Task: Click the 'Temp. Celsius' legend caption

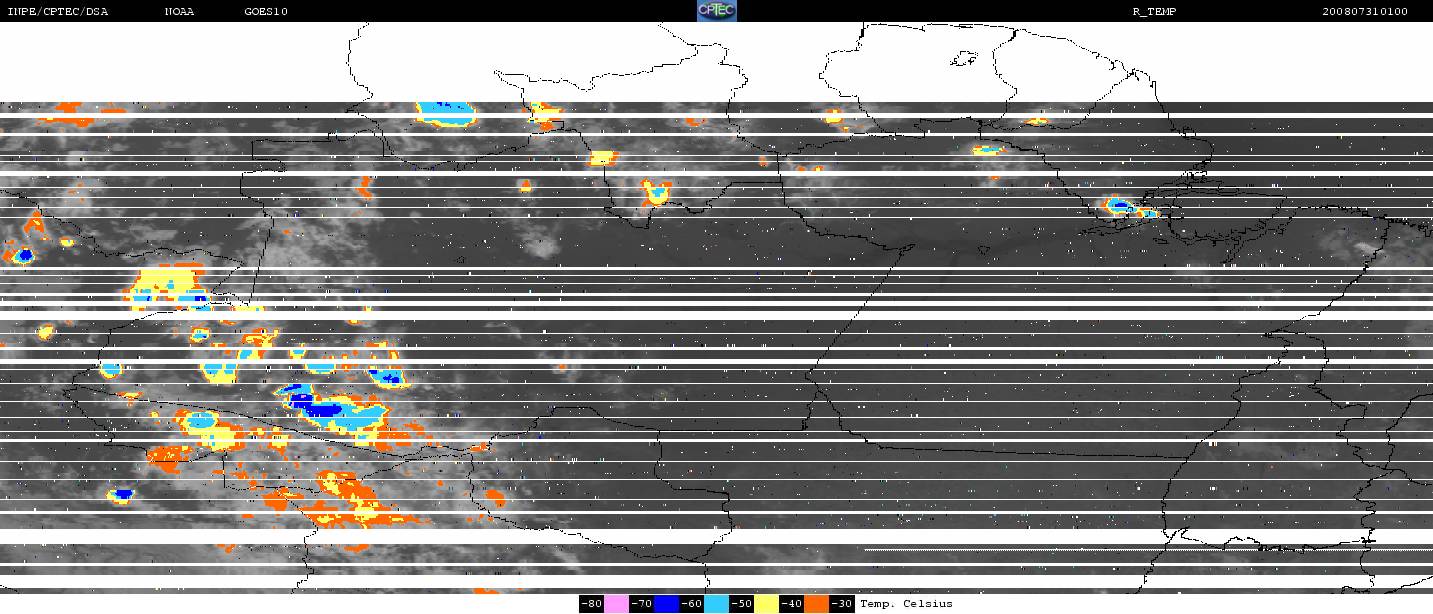Action: pyautogui.click(x=906, y=604)
